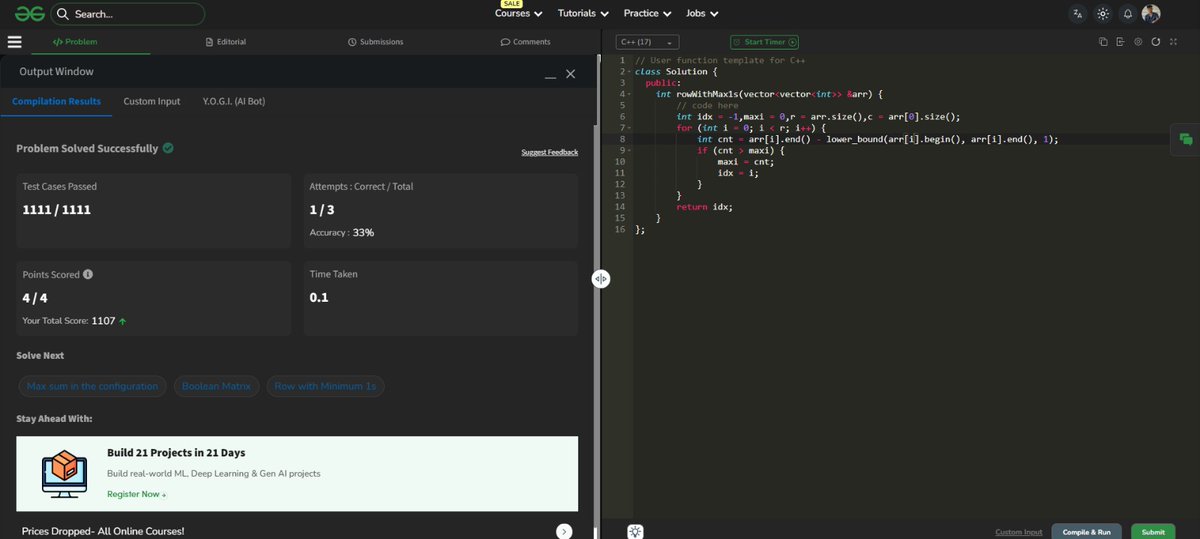The image size is (1200, 539).
Task: Open the user profile avatar
Action: pos(1151,14)
